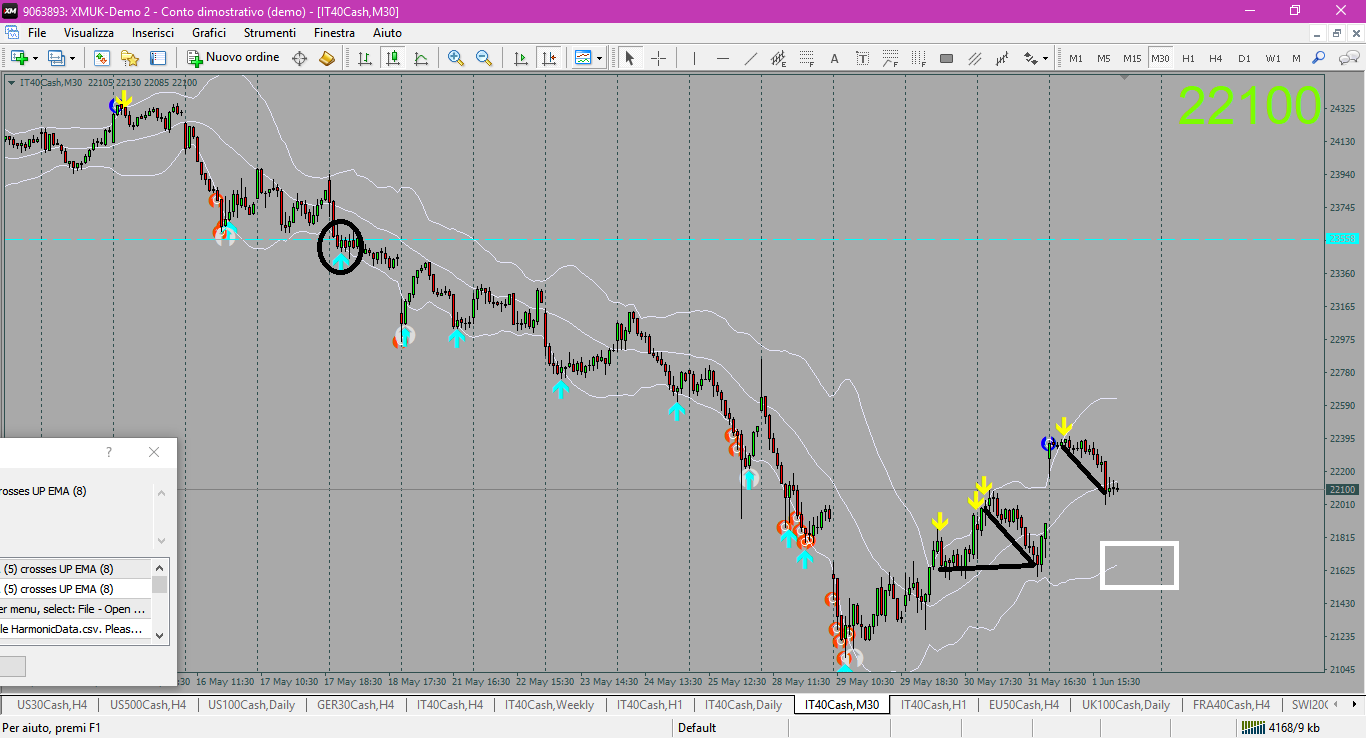Select the regression channel bars tool
The image size is (1366, 738).
point(1003,58)
